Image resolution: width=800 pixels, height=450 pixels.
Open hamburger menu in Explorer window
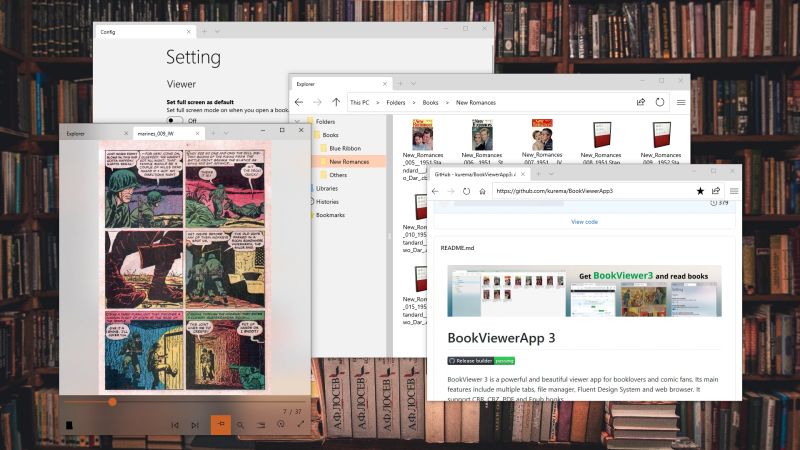[681, 103]
